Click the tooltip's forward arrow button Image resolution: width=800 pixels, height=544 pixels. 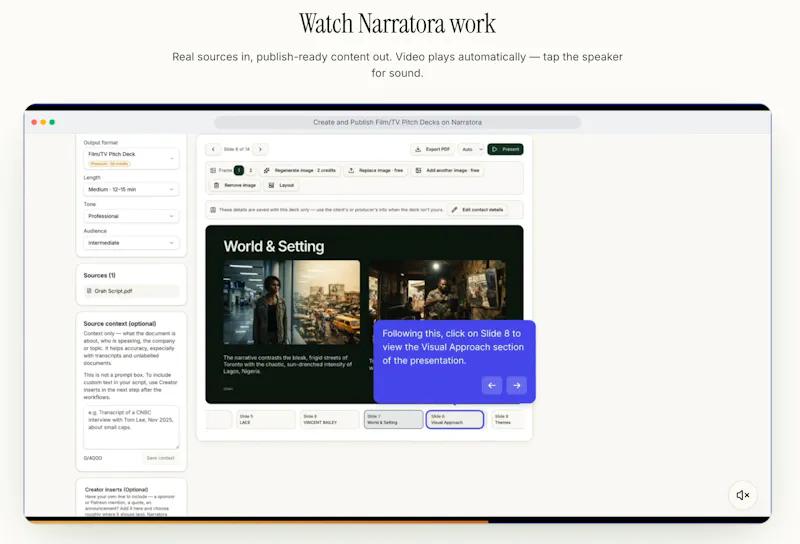516,385
